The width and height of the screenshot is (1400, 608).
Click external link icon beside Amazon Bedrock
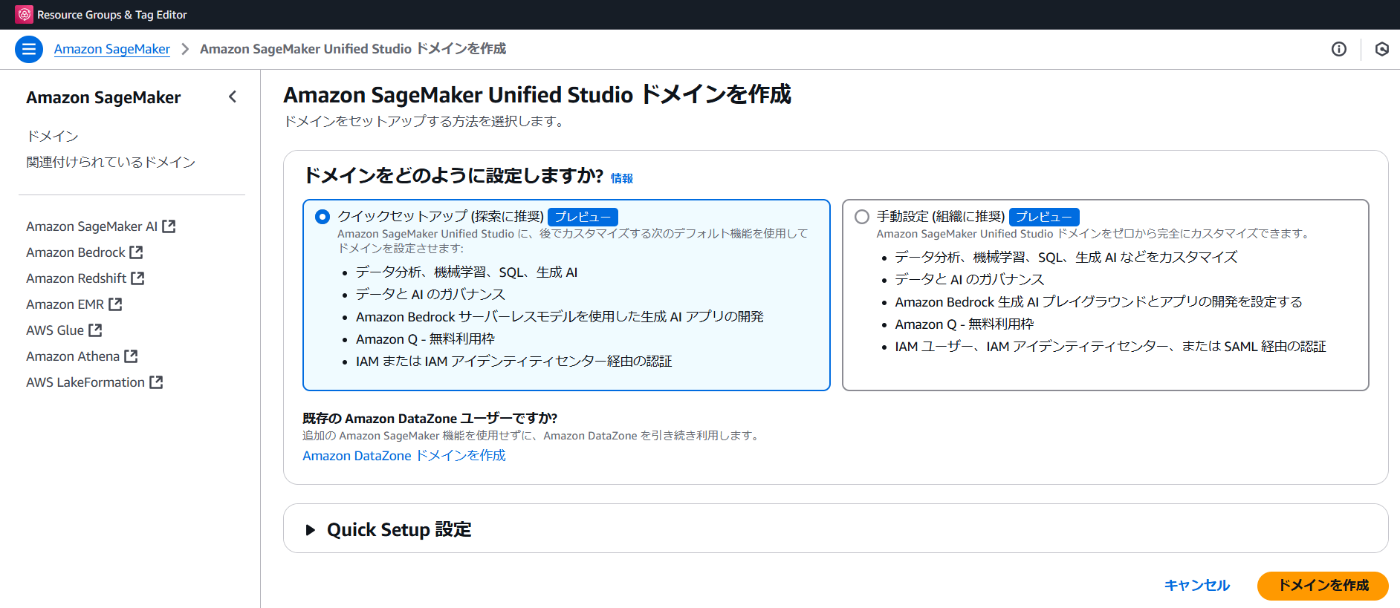(136, 252)
